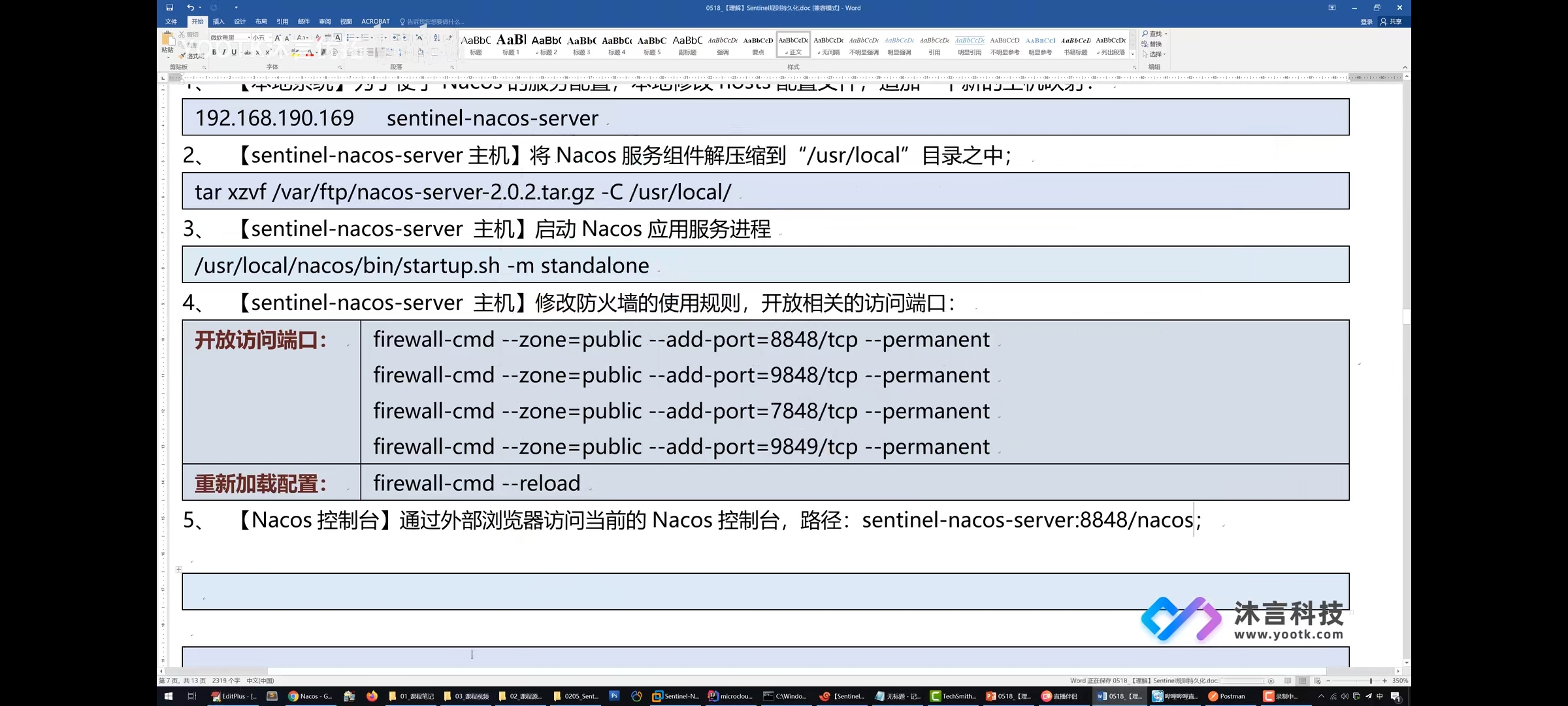
Task: Click the paragraph shading bucket icon
Action: click(420, 52)
